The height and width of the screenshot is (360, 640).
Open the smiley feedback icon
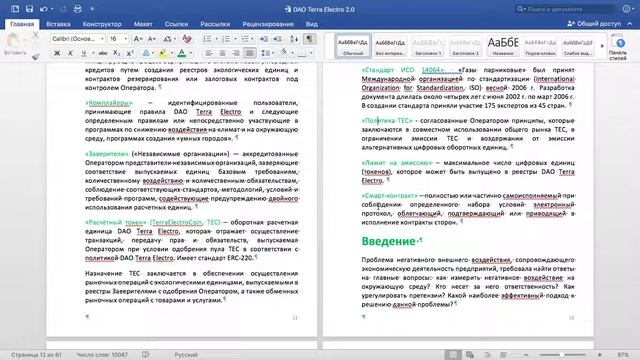pos(627,9)
